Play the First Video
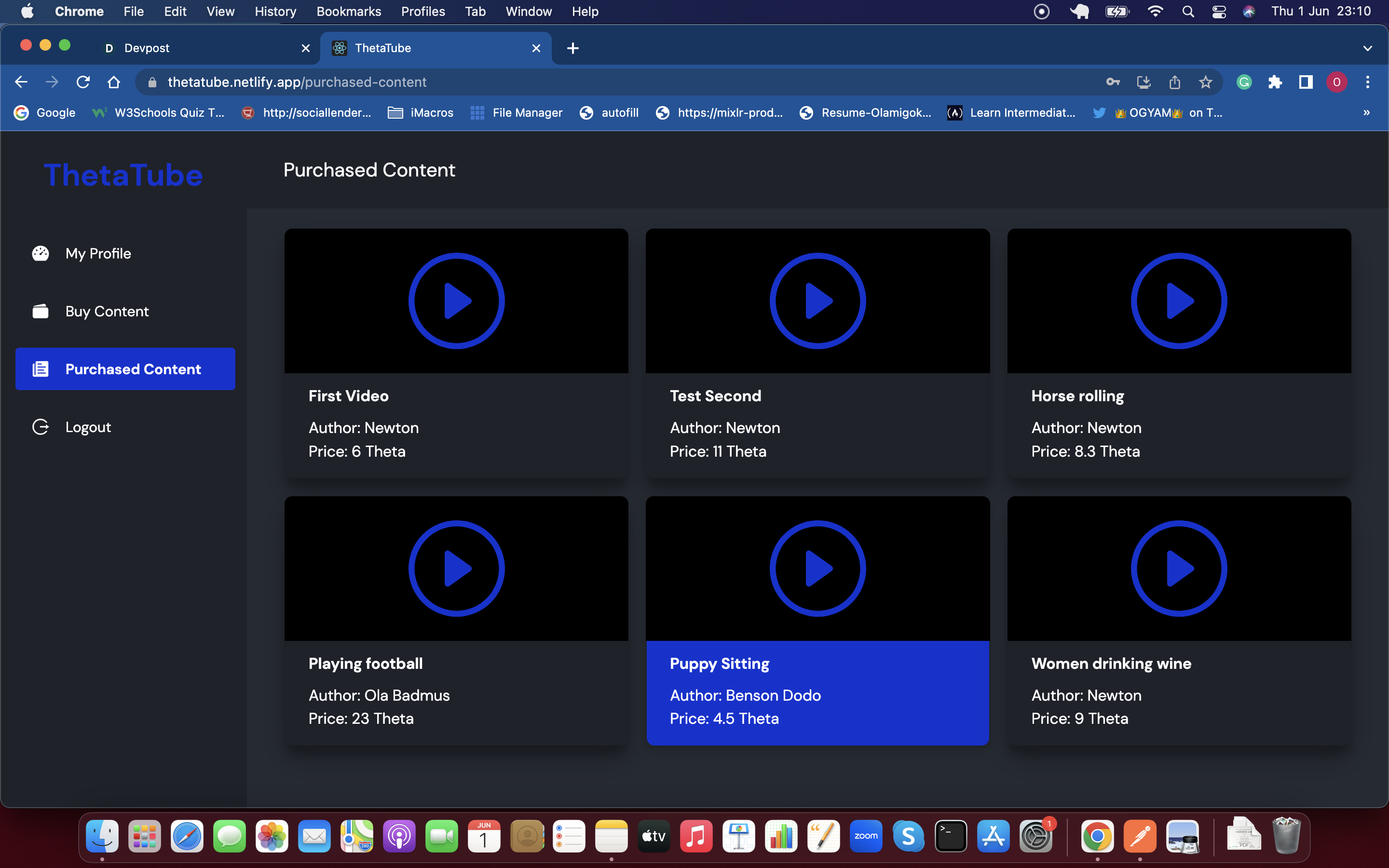Screen dimensions: 1389x868 (456, 301)
